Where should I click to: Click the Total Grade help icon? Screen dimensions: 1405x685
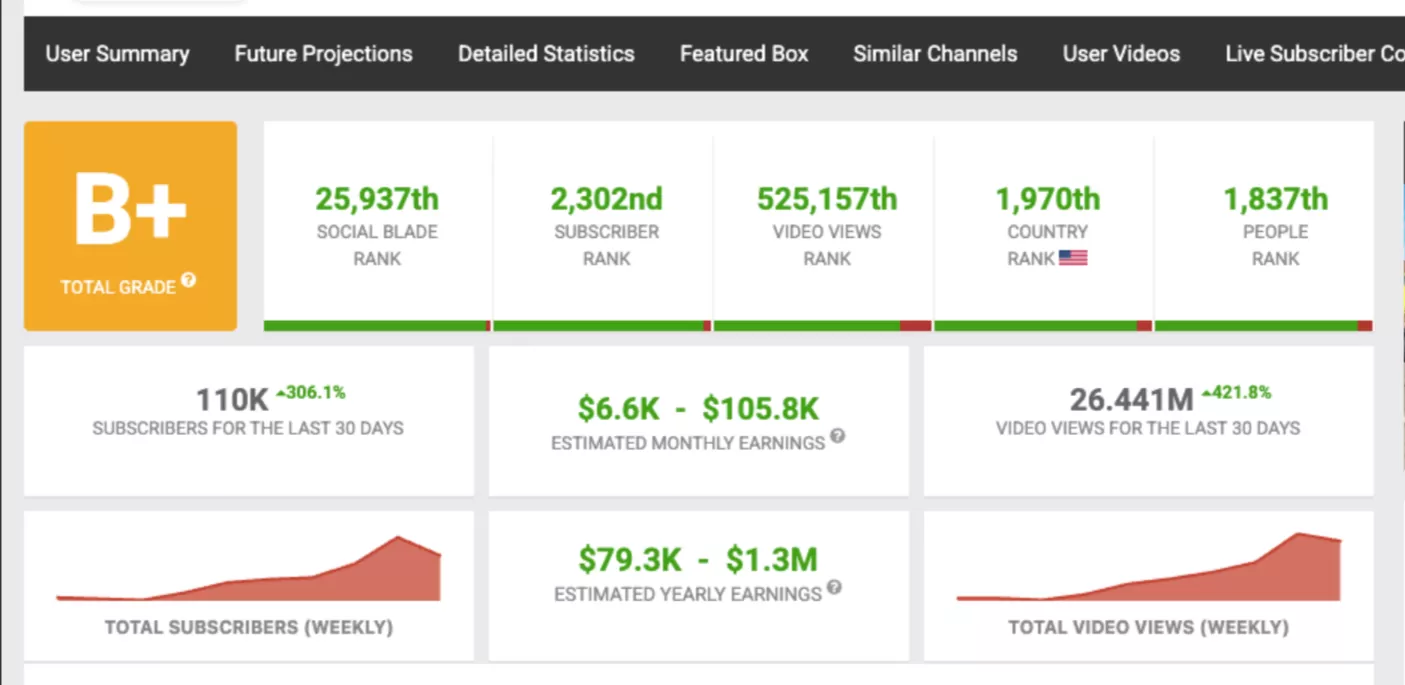(x=188, y=282)
